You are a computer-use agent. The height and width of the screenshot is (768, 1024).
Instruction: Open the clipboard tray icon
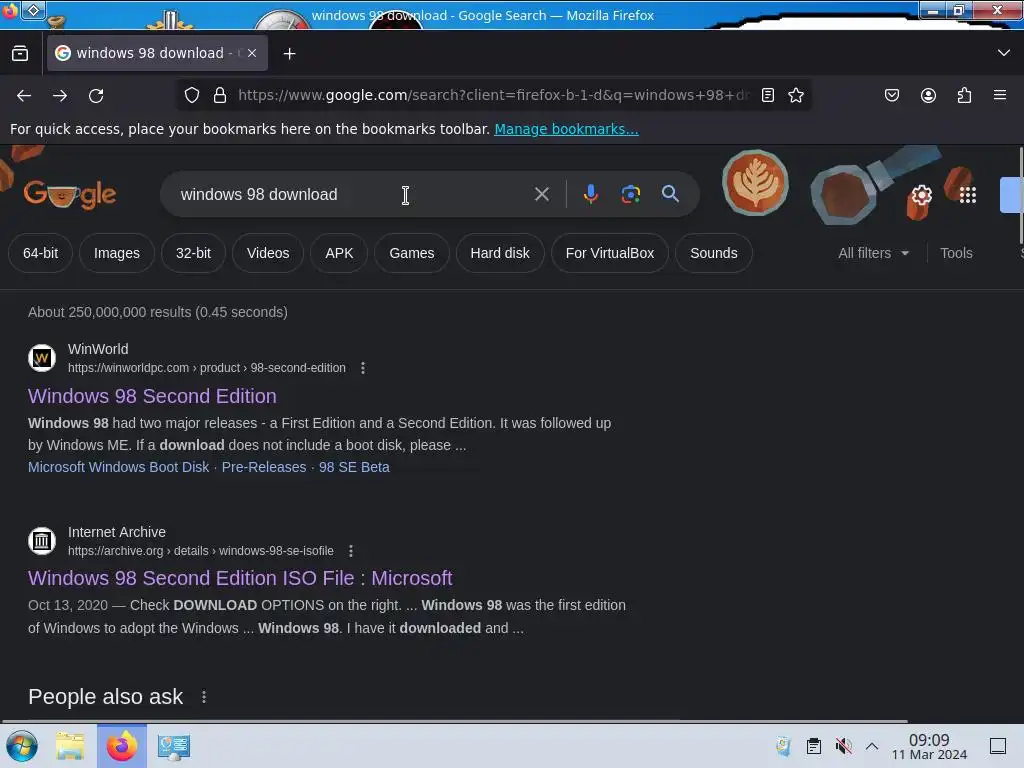click(x=813, y=746)
